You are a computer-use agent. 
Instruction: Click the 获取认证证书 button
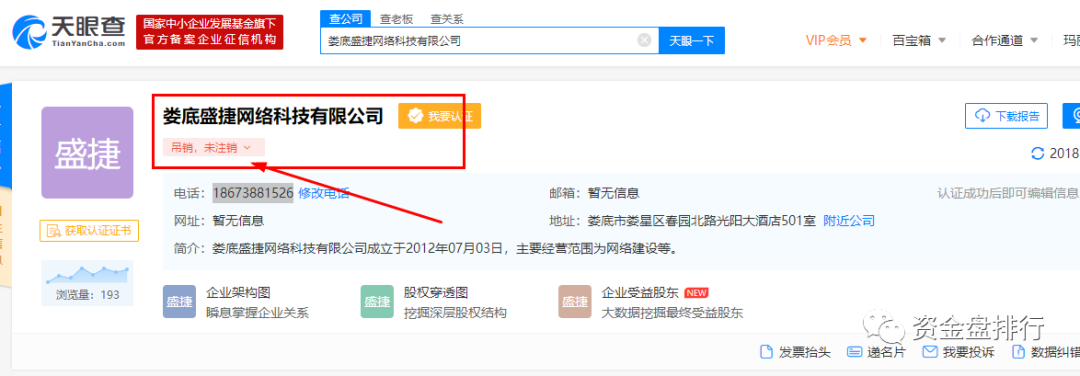(x=89, y=231)
